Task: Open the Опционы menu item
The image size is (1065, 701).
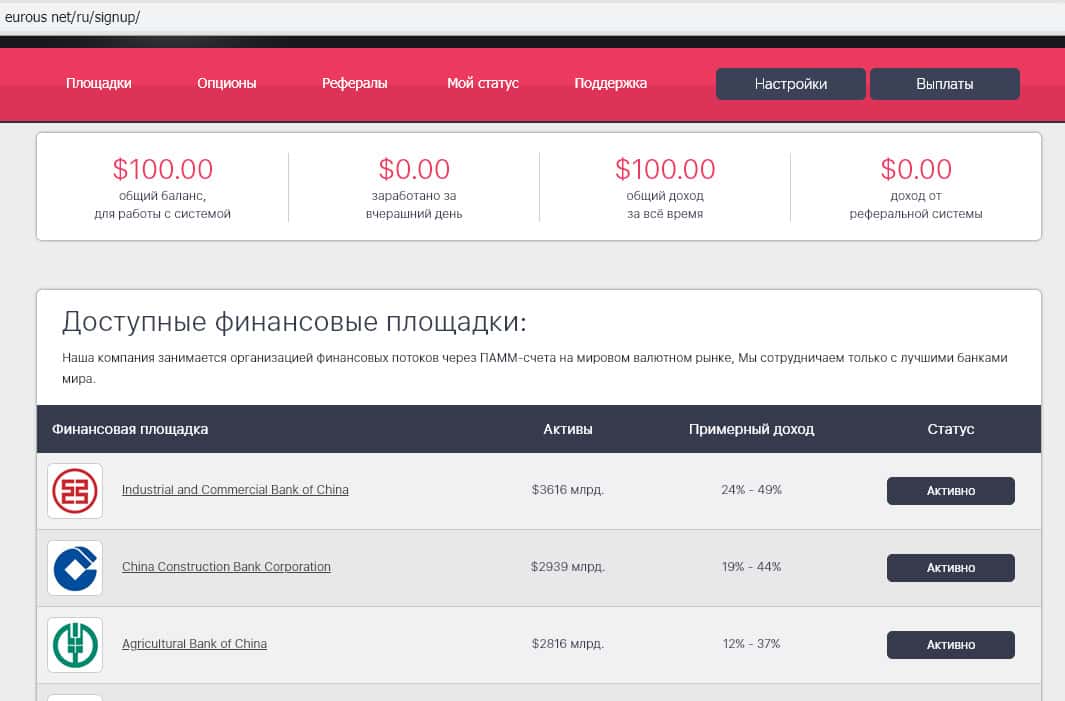Action: pos(227,84)
